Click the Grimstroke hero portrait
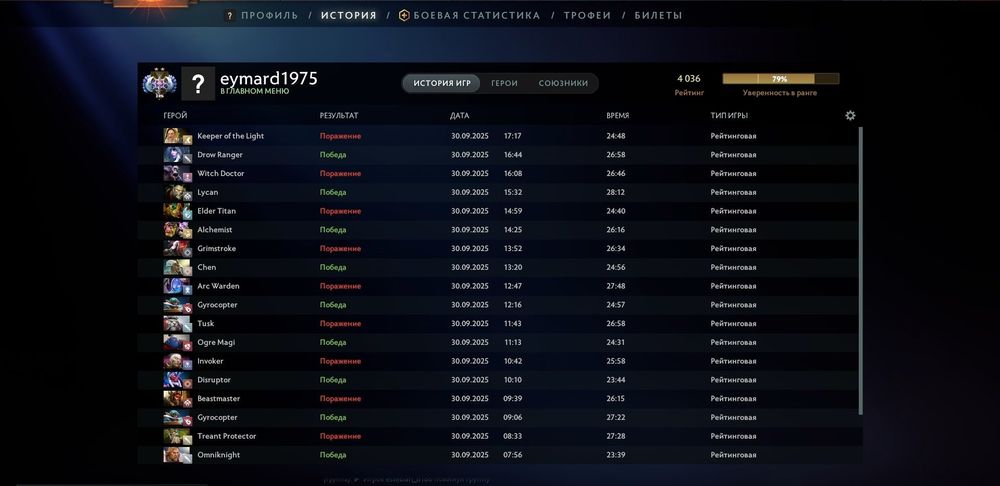This screenshot has width=1000, height=486. pos(177,248)
